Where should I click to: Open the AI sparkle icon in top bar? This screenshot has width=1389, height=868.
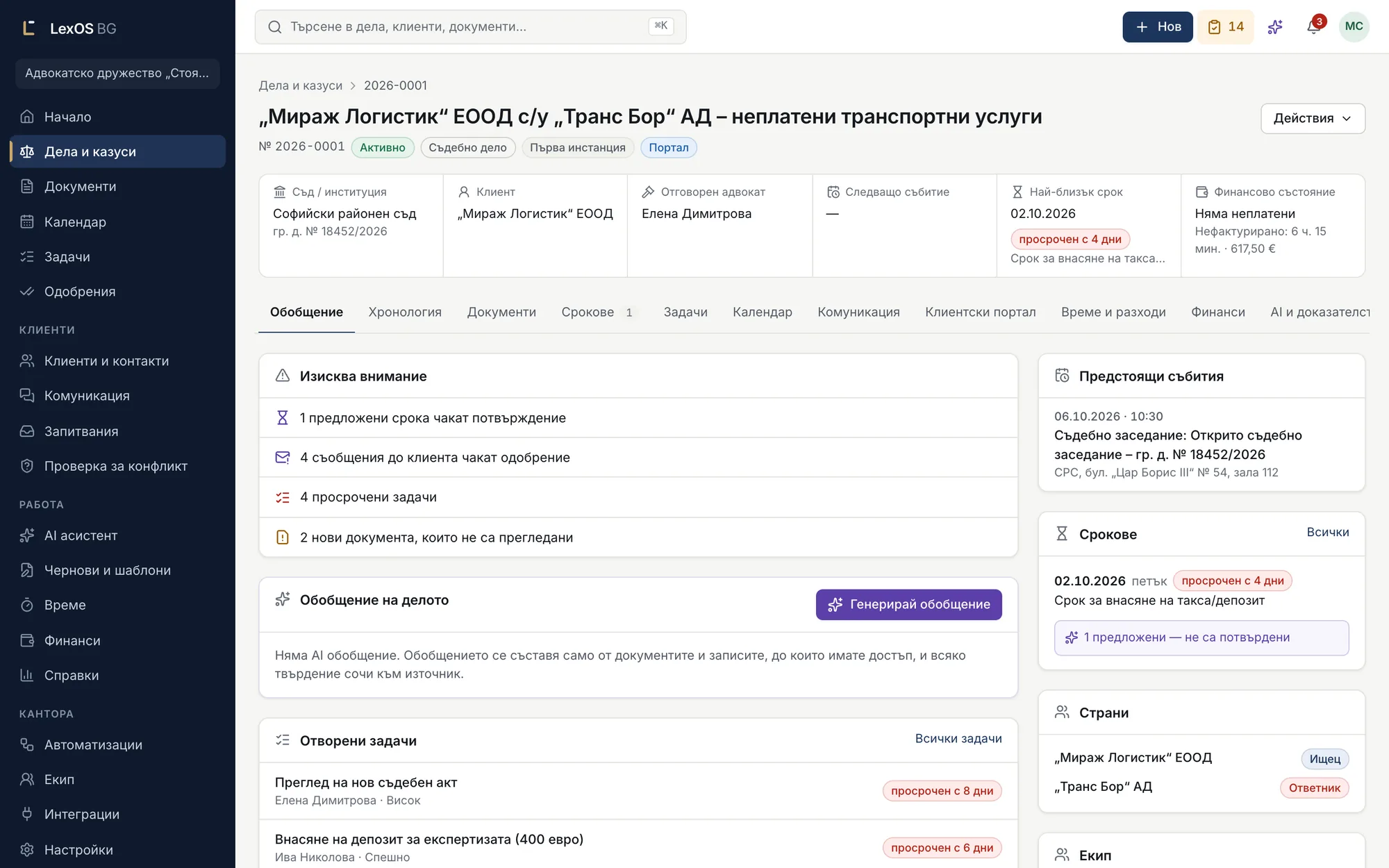coord(1275,27)
